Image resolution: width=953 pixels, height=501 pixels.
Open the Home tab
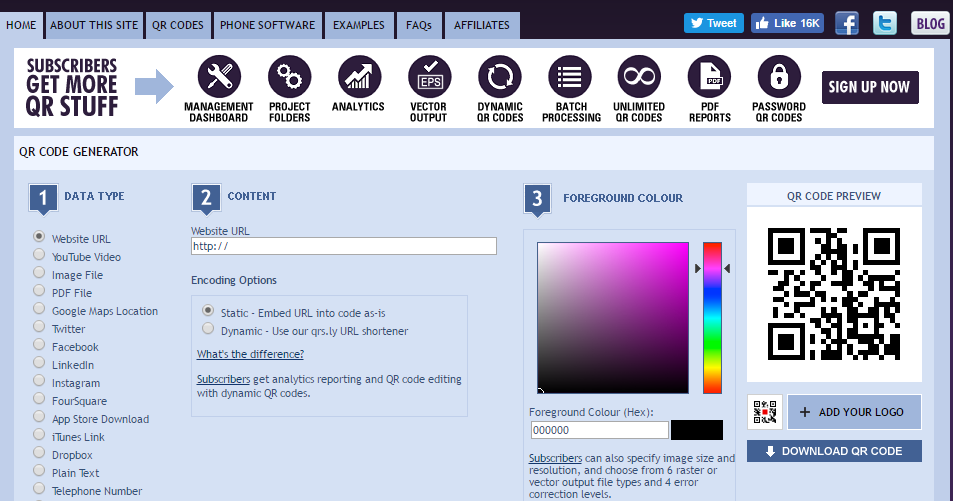(x=21, y=26)
